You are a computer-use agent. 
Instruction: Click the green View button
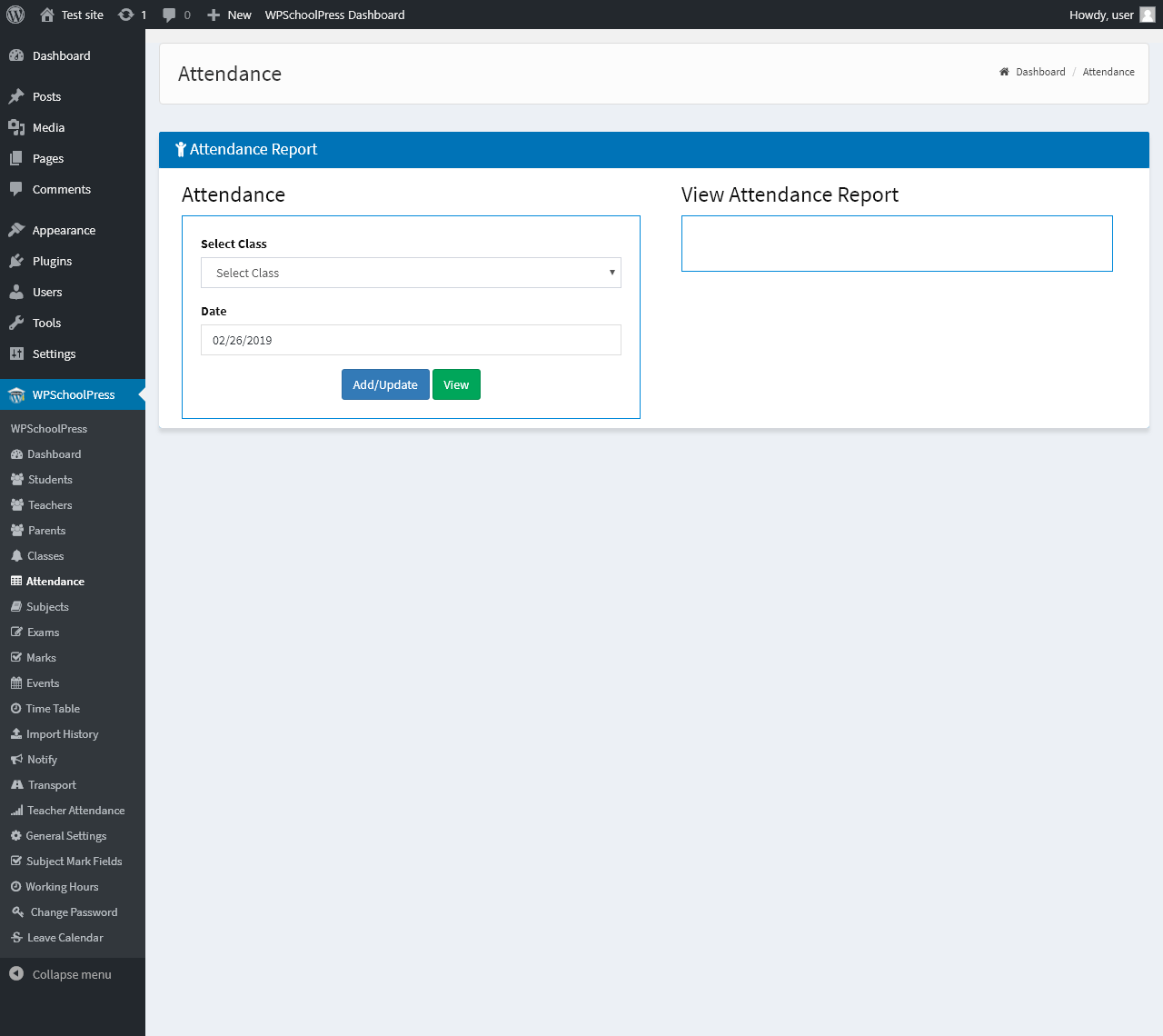pyautogui.click(x=456, y=384)
